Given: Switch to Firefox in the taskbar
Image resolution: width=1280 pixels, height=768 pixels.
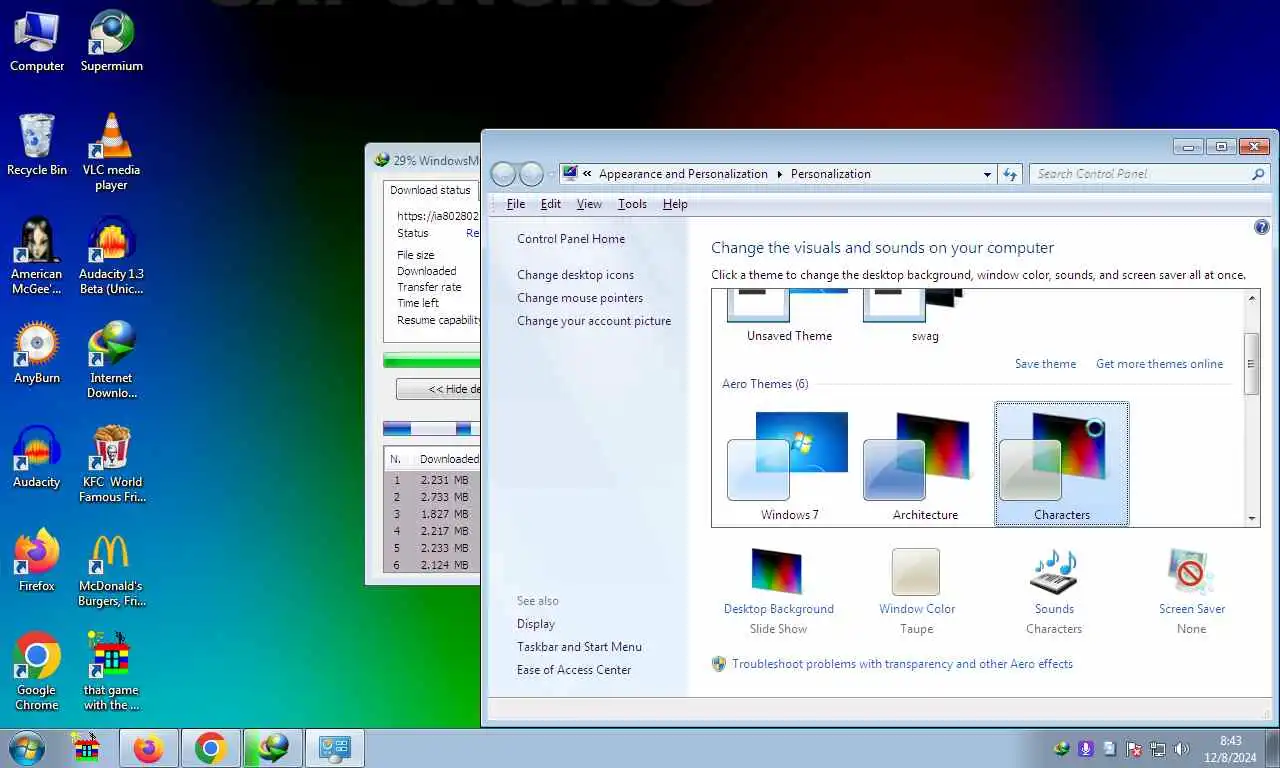Looking at the screenshot, I should pyautogui.click(x=149, y=748).
